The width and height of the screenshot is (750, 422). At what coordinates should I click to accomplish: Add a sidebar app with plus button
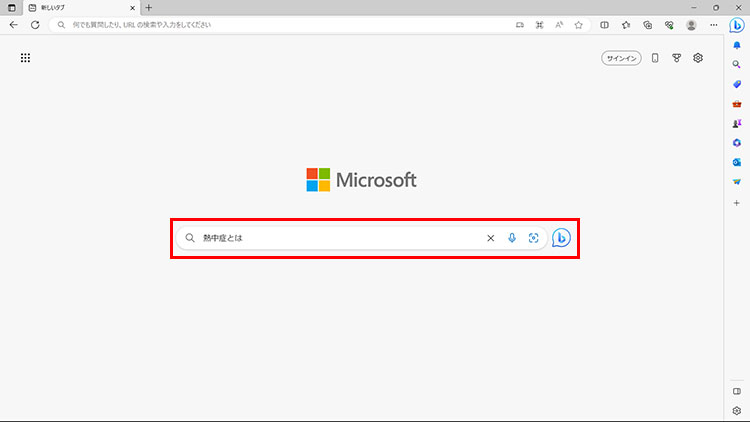(737, 203)
